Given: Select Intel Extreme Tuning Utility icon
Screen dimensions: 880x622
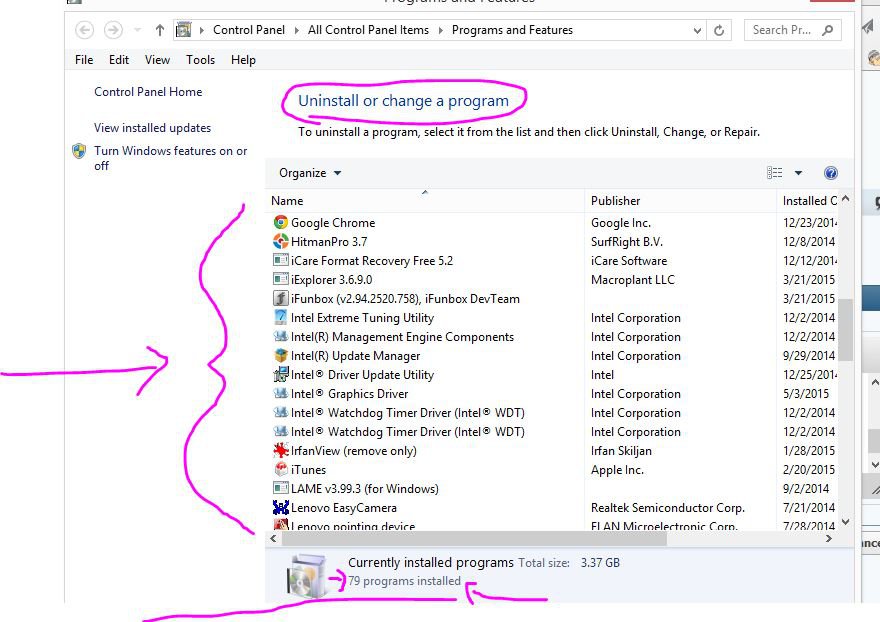Looking at the screenshot, I should pyautogui.click(x=281, y=317).
